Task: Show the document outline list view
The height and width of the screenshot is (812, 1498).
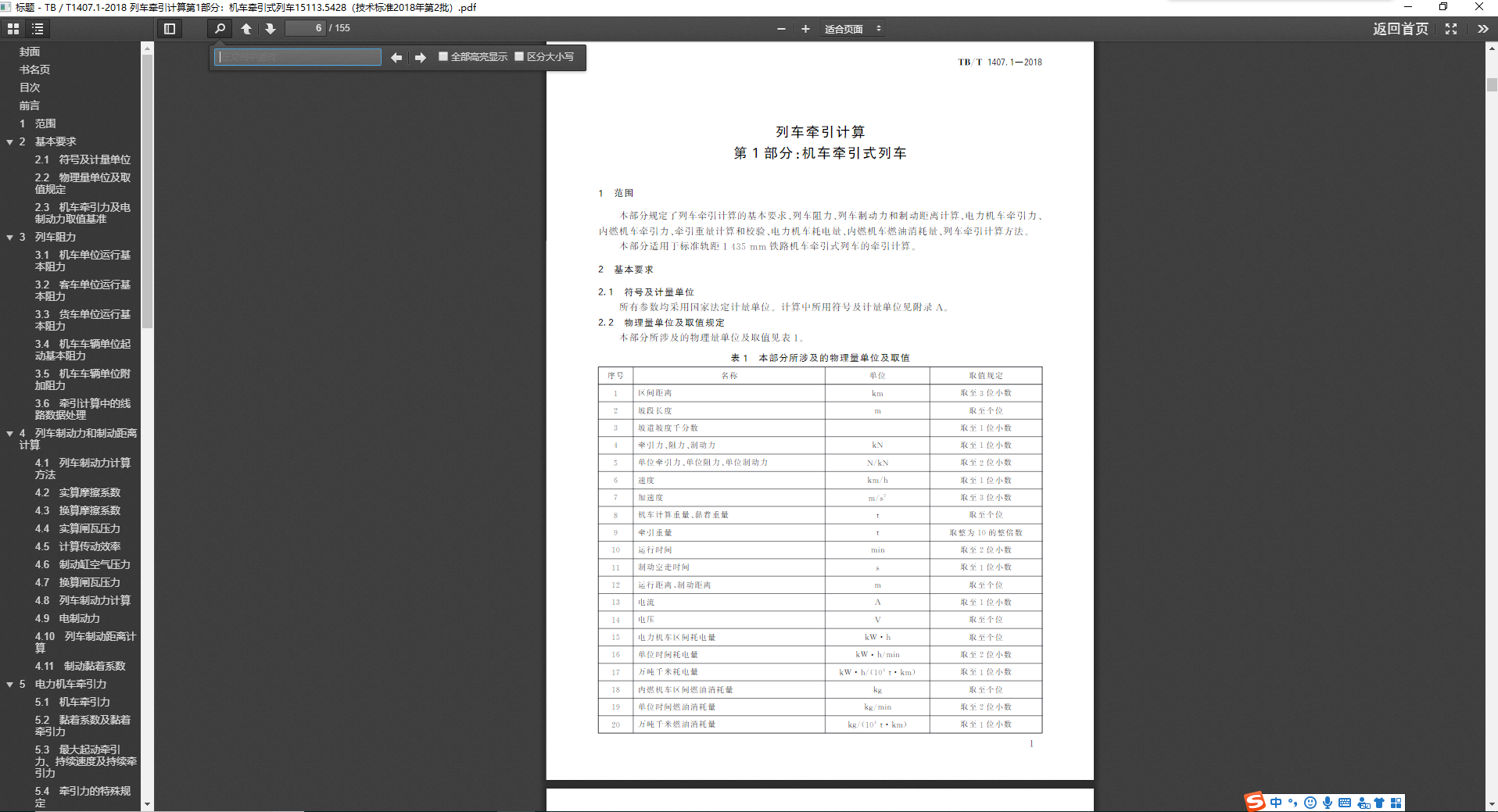Action: [x=38, y=29]
